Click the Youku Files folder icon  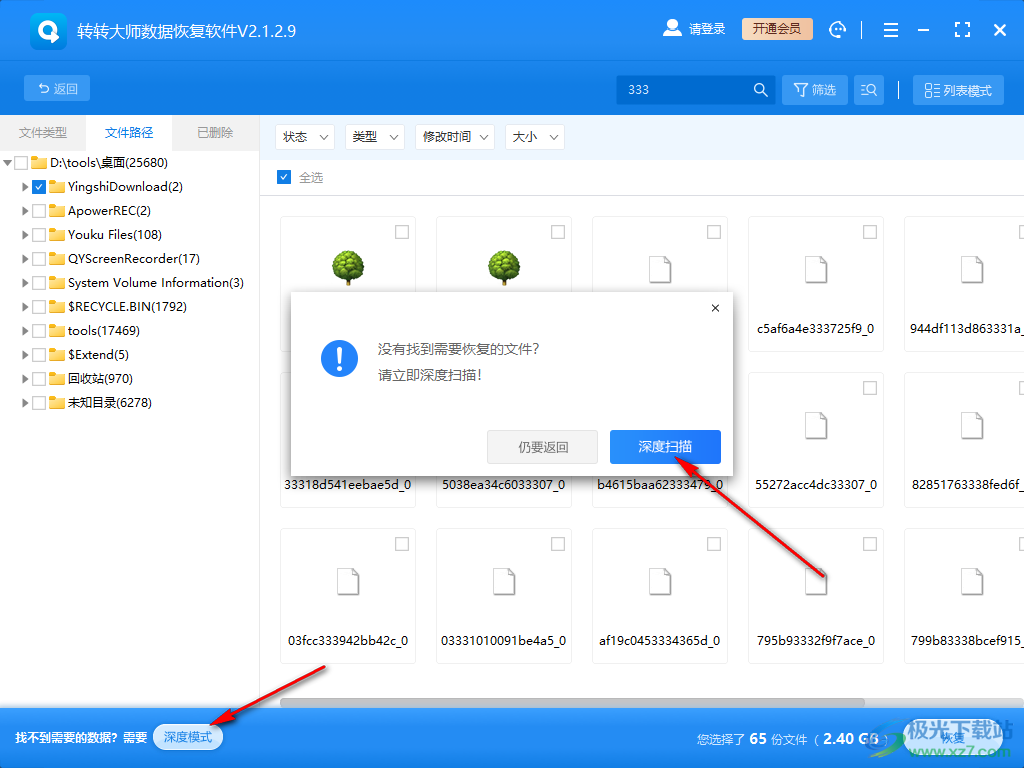tap(57, 234)
